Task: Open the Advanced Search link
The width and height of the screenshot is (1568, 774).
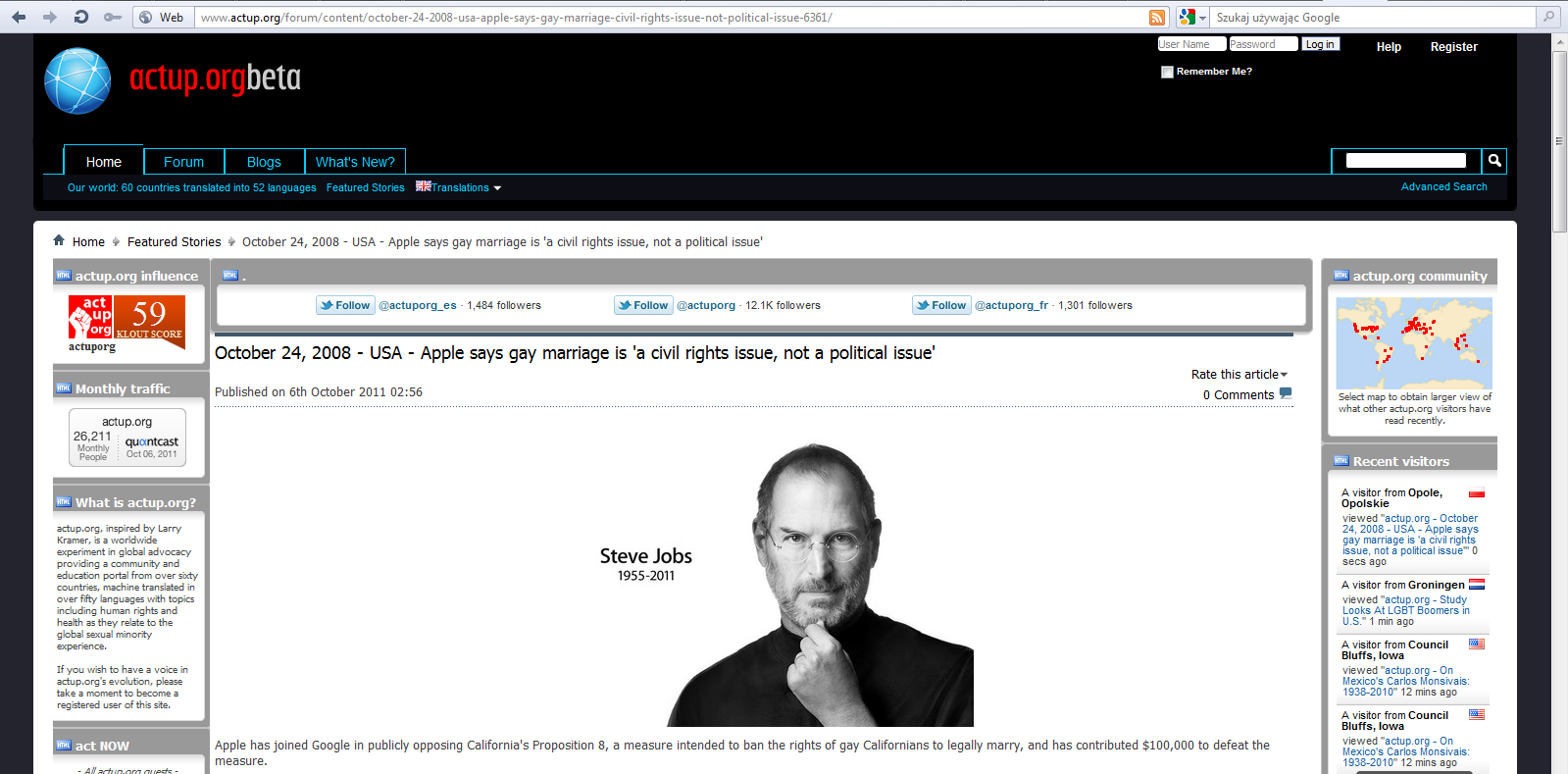Action: pyautogui.click(x=1443, y=186)
